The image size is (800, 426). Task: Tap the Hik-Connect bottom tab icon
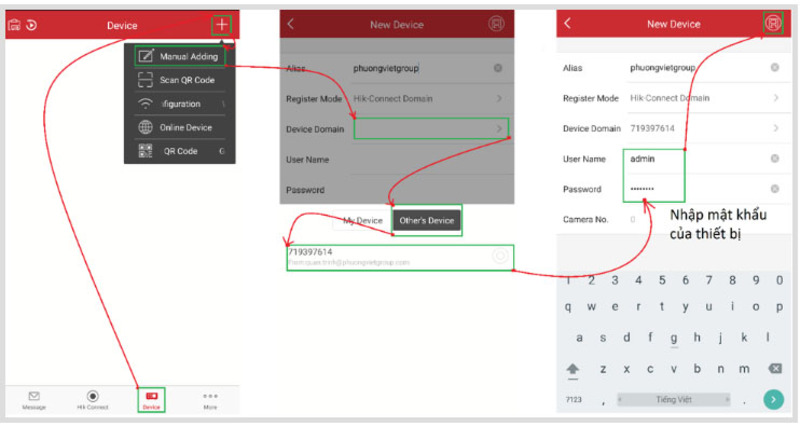(92, 397)
